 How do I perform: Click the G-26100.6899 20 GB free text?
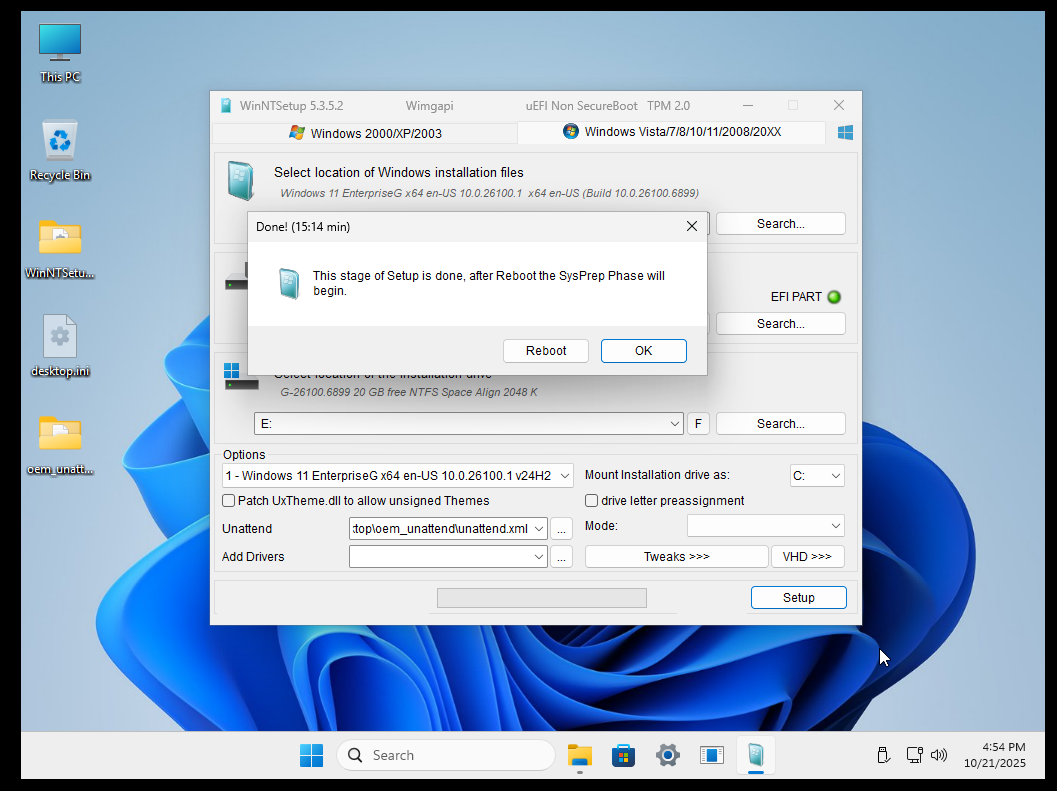[x=409, y=392]
